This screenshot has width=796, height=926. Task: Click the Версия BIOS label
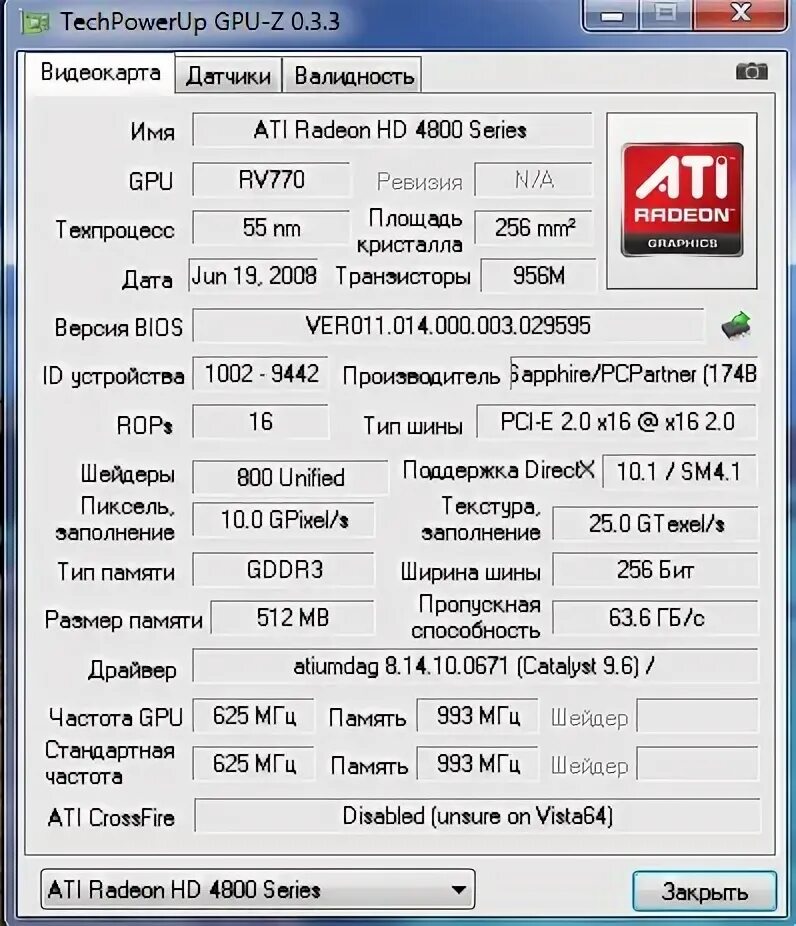pyautogui.click(x=119, y=327)
